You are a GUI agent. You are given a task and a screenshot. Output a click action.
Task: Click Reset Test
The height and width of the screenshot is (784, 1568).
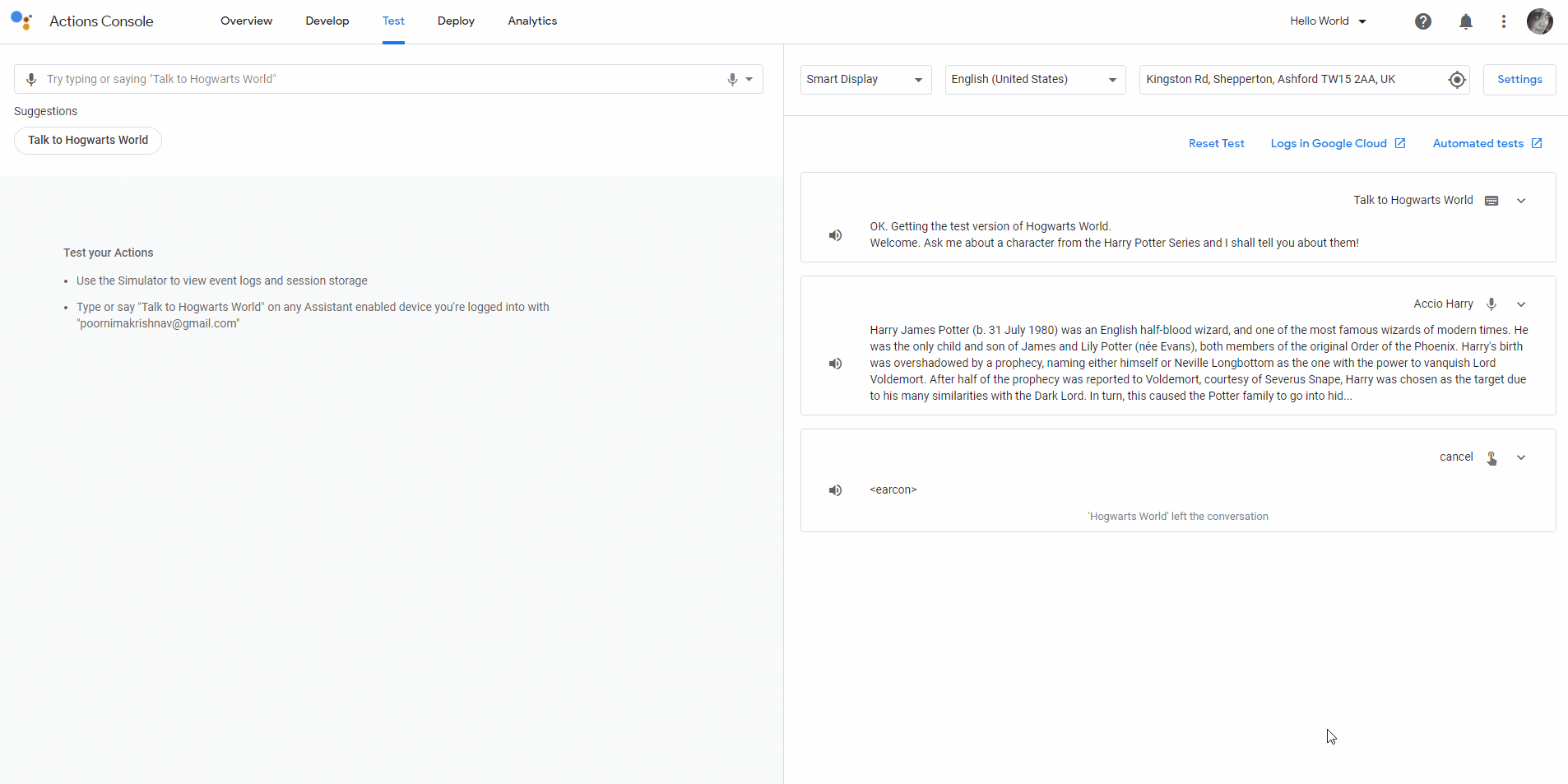pyautogui.click(x=1216, y=143)
